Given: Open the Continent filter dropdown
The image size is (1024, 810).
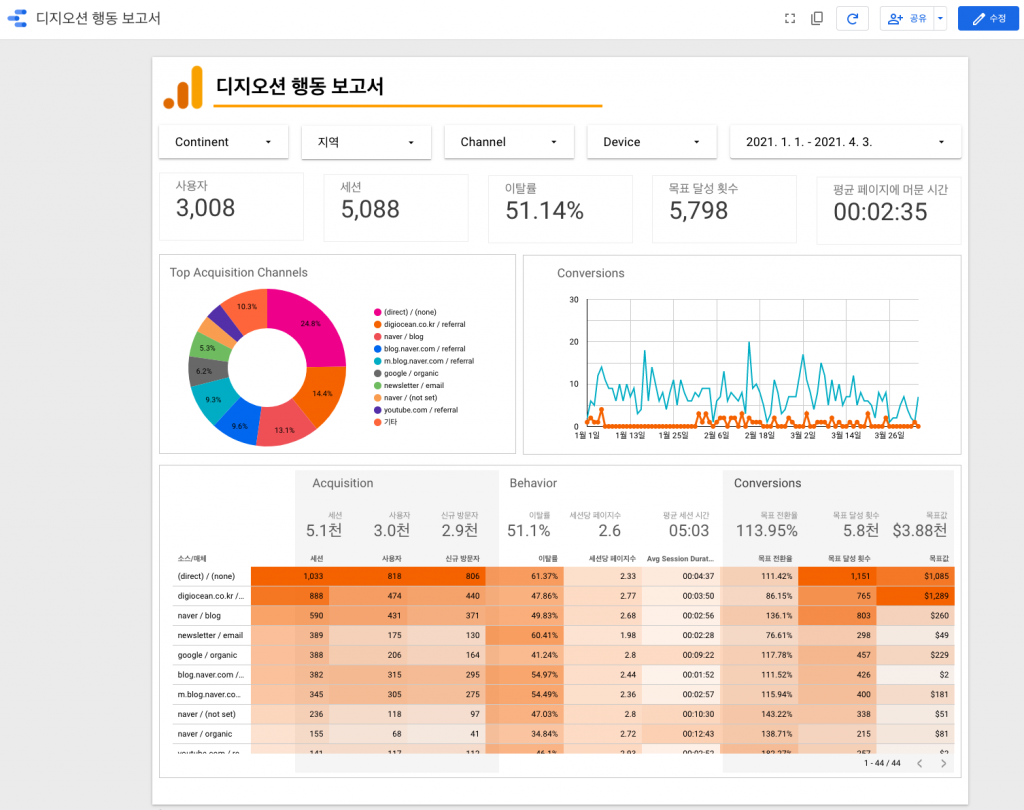Looking at the screenshot, I should pos(223,142).
